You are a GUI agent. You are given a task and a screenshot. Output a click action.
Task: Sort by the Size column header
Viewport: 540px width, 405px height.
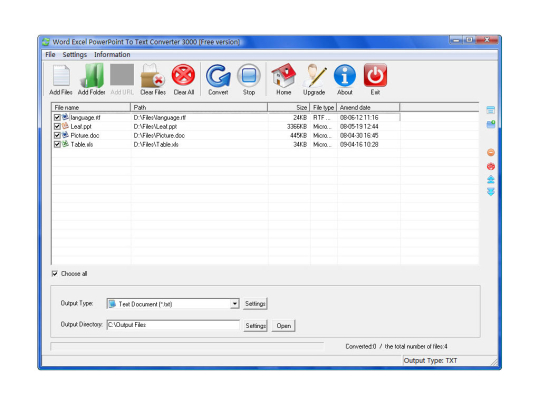tap(289, 107)
